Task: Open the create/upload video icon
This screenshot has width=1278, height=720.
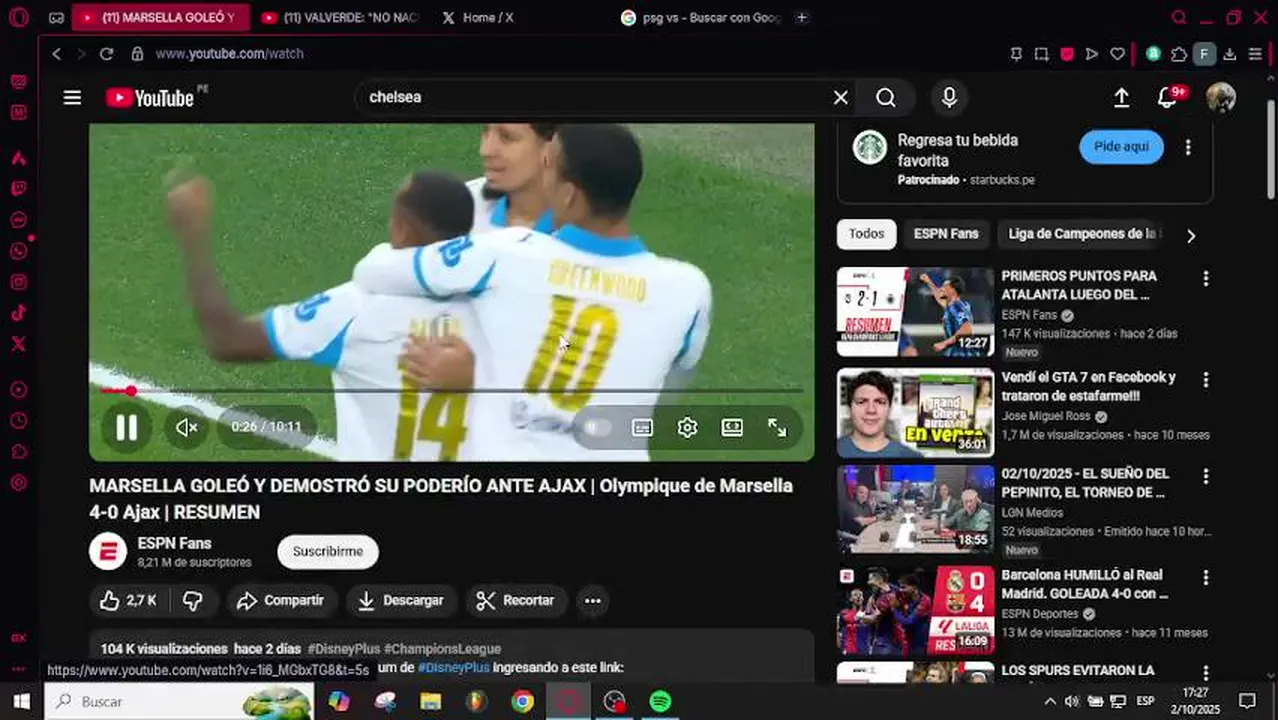Action: [x=1122, y=97]
